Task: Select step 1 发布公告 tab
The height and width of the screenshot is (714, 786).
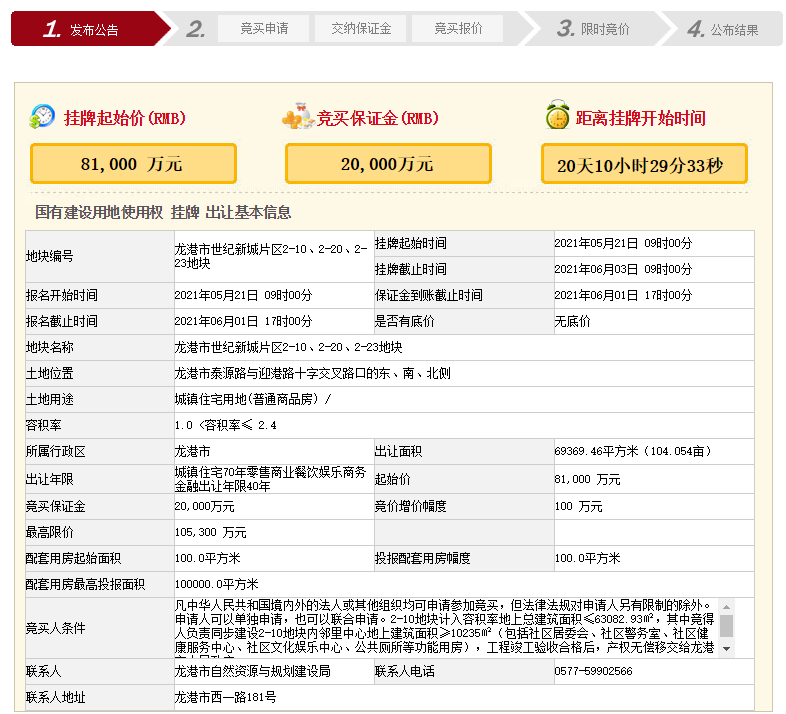Action: tap(90, 29)
